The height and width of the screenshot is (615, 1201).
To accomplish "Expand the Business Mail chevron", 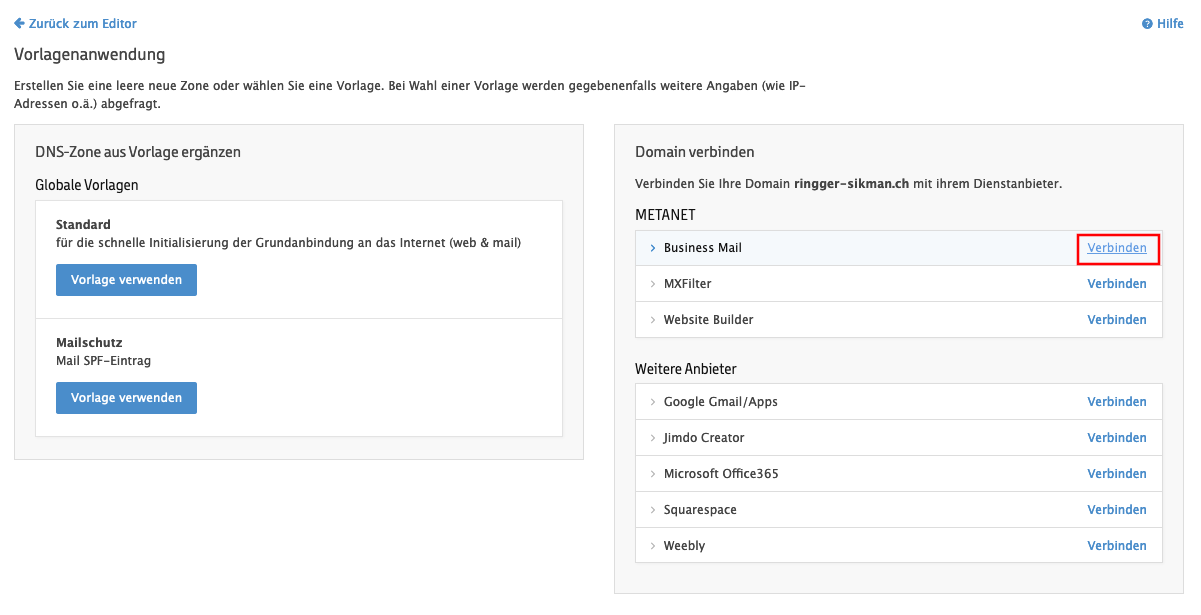I will click(x=653, y=248).
